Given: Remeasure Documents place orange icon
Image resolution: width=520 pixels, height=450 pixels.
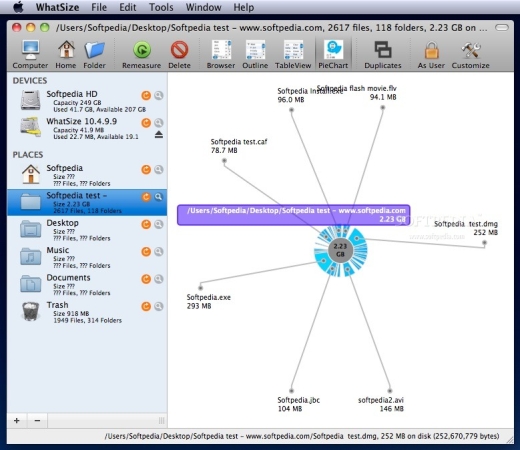Looking at the screenshot, I should [x=146, y=279].
